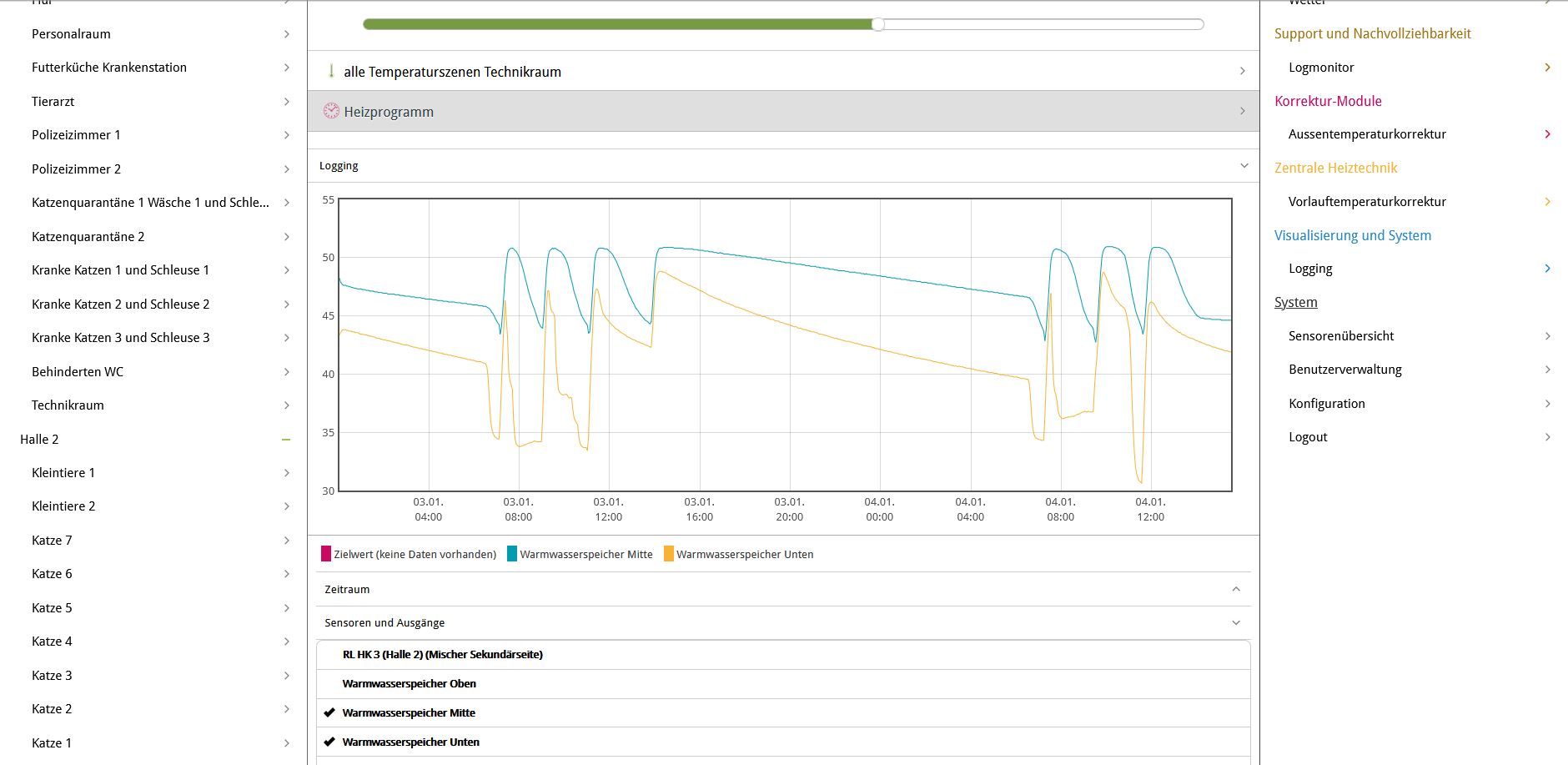Click the blue arrow next to Logging menu
The height and width of the screenshot is (765, 1568).
tap(1547, 268)
